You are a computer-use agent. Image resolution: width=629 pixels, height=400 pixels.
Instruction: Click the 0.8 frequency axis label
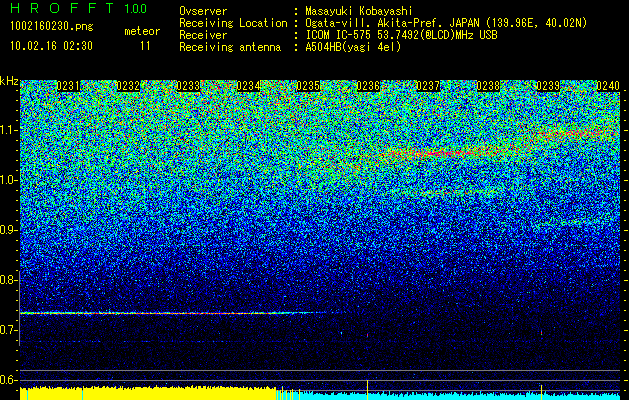[8, 280]
